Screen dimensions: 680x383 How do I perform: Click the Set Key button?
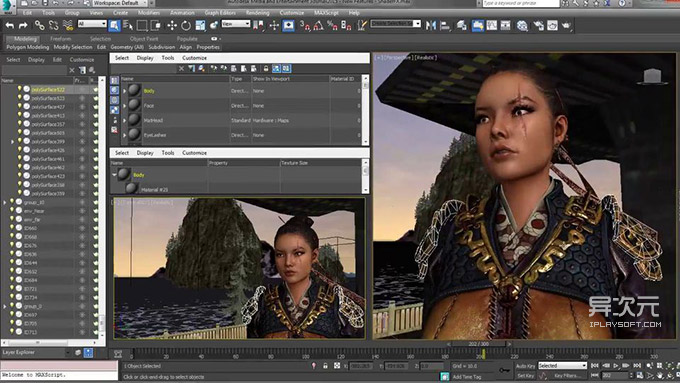pos(525,376)
